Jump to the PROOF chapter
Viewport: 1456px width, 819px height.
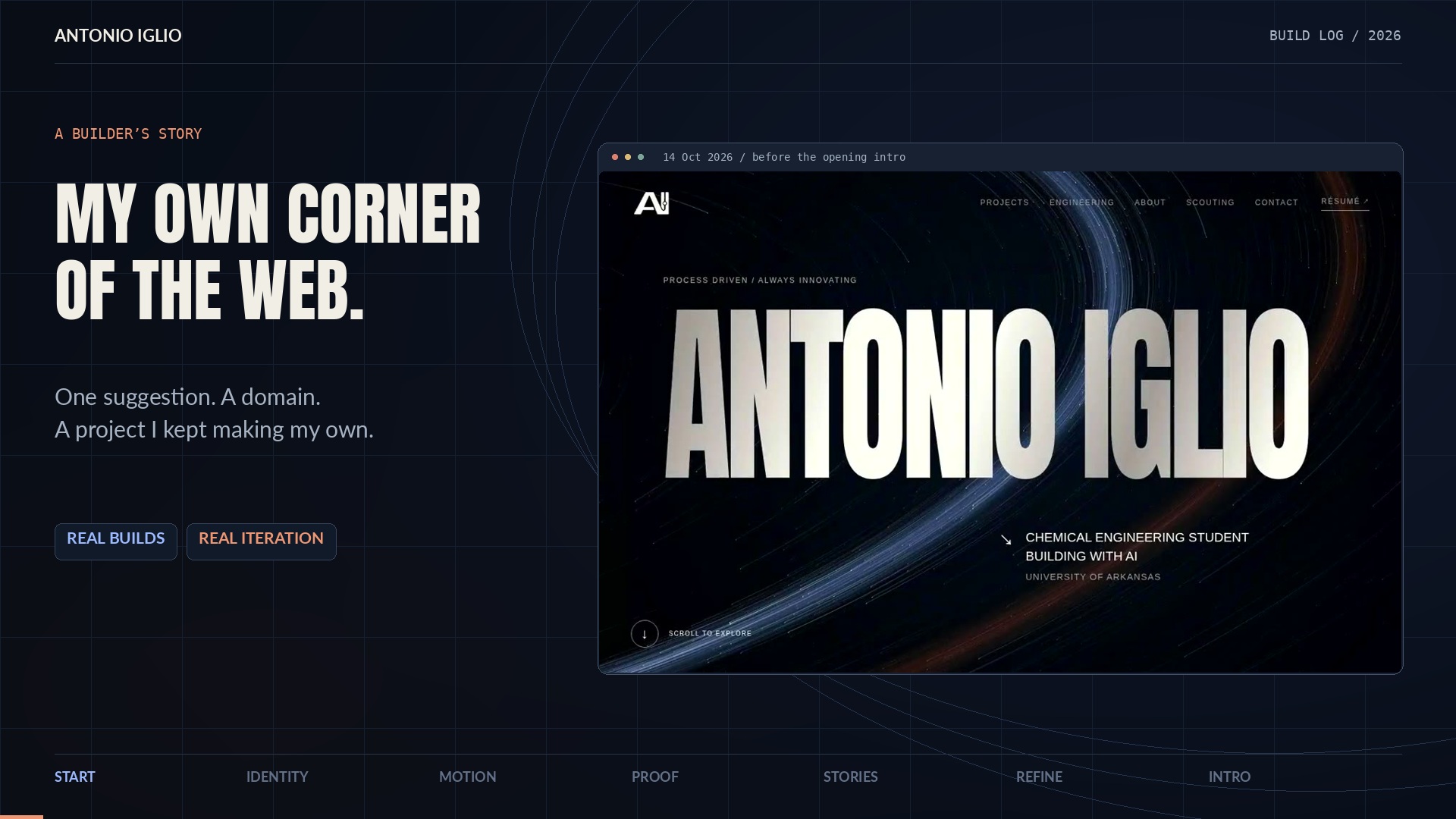tap(654, 777)
